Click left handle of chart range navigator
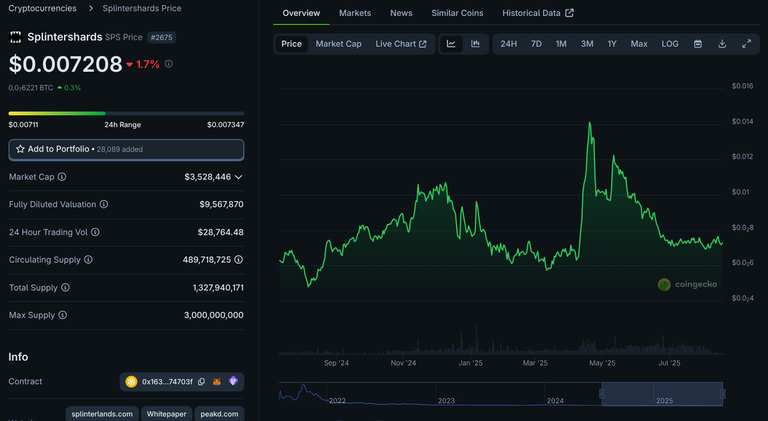 602,394
